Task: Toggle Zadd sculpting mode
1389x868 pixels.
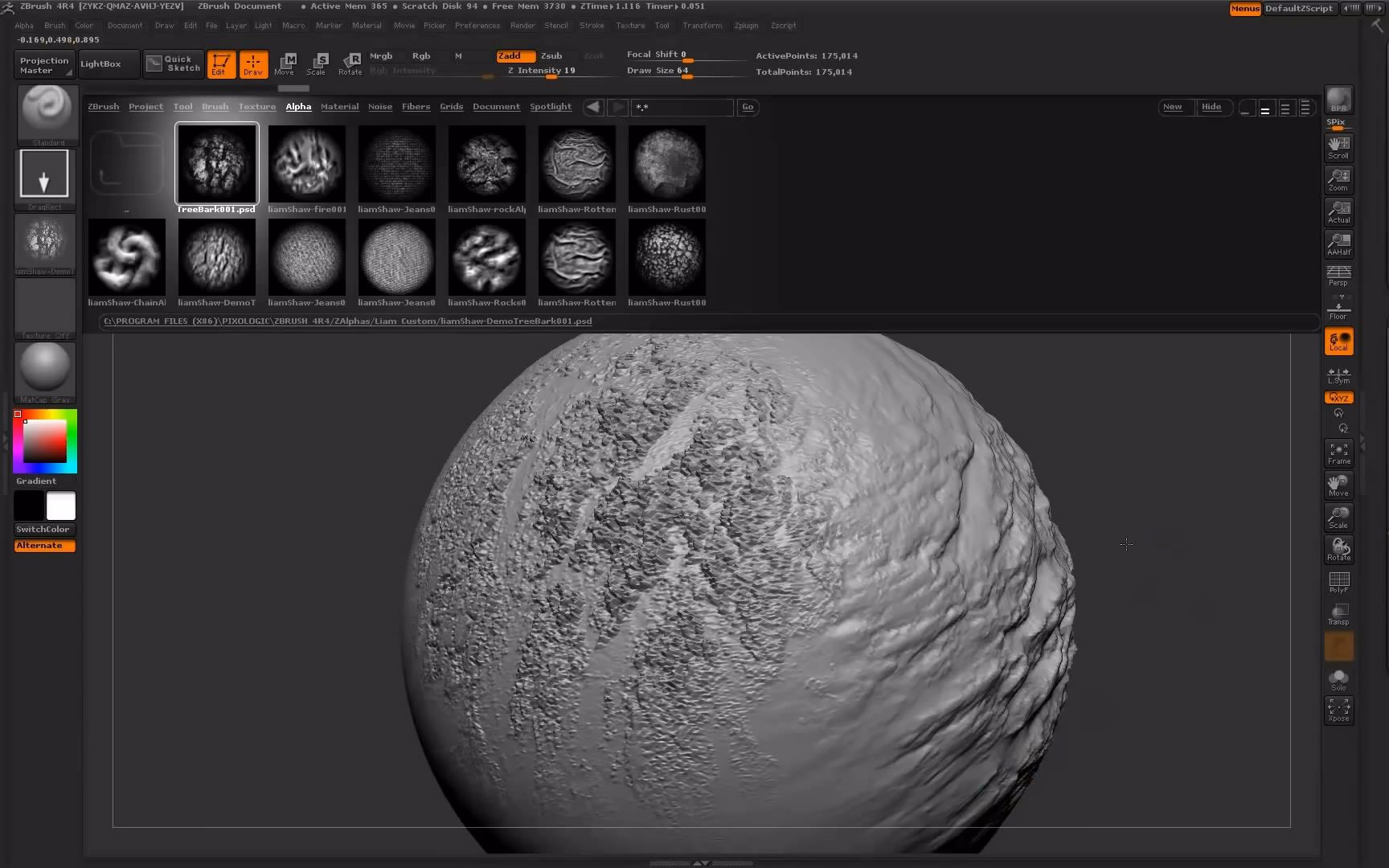Action: tap(514, 55)
